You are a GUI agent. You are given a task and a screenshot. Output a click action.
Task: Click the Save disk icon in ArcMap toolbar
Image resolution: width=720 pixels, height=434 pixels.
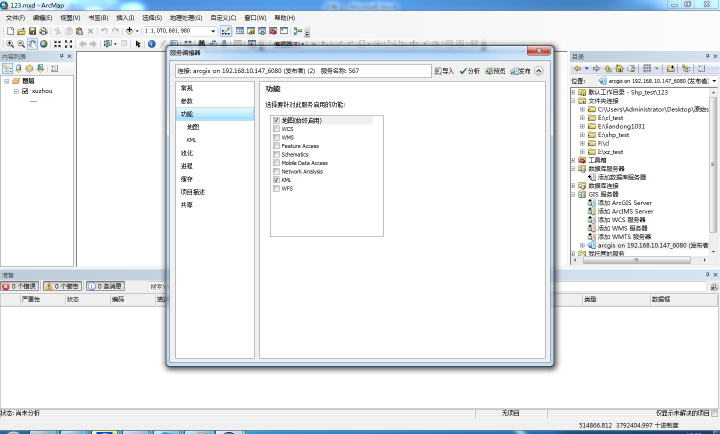pos(32,31)
